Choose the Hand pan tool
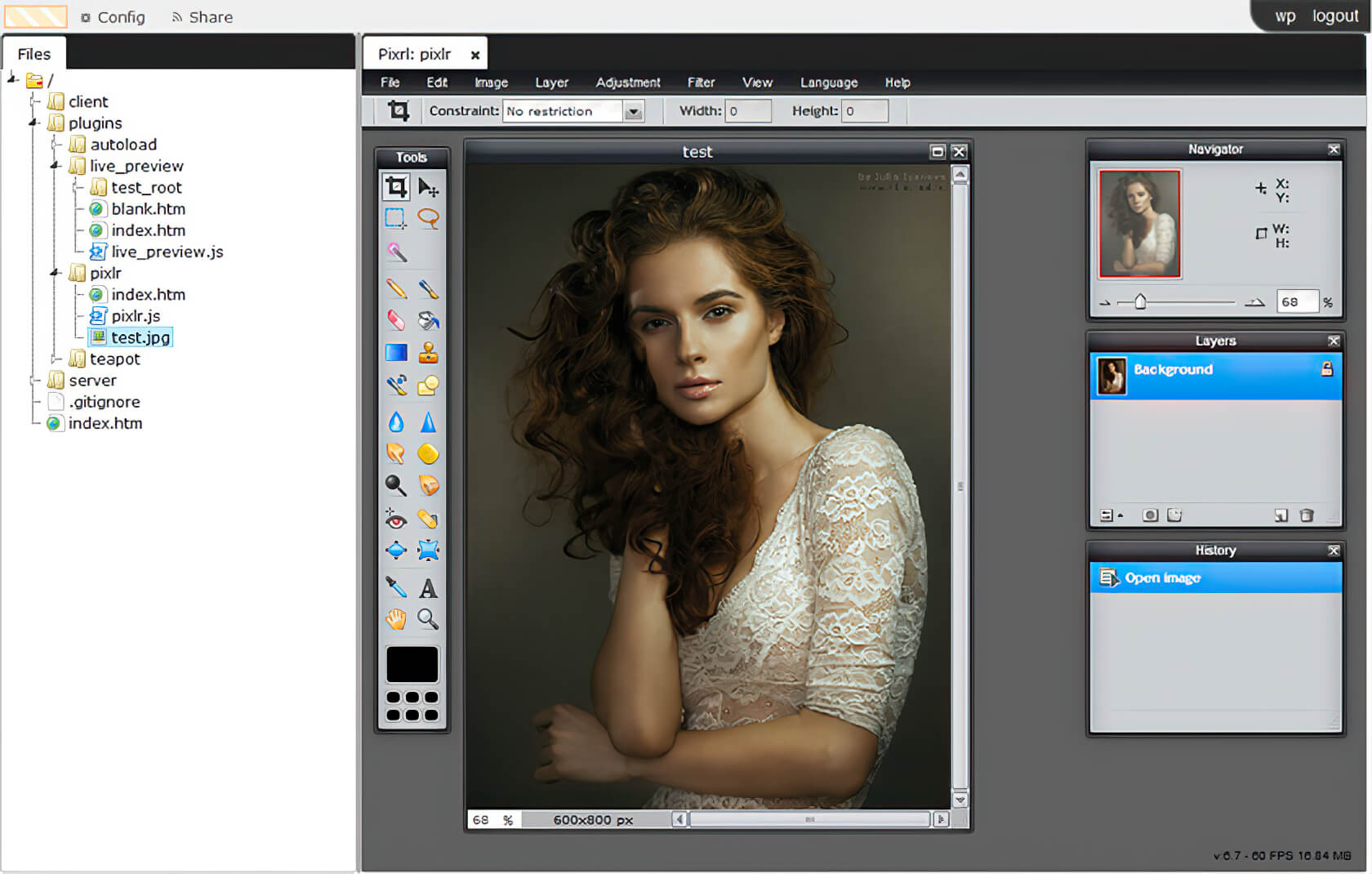The width and height of the screenshot is (1372, 874). point(396,619)
